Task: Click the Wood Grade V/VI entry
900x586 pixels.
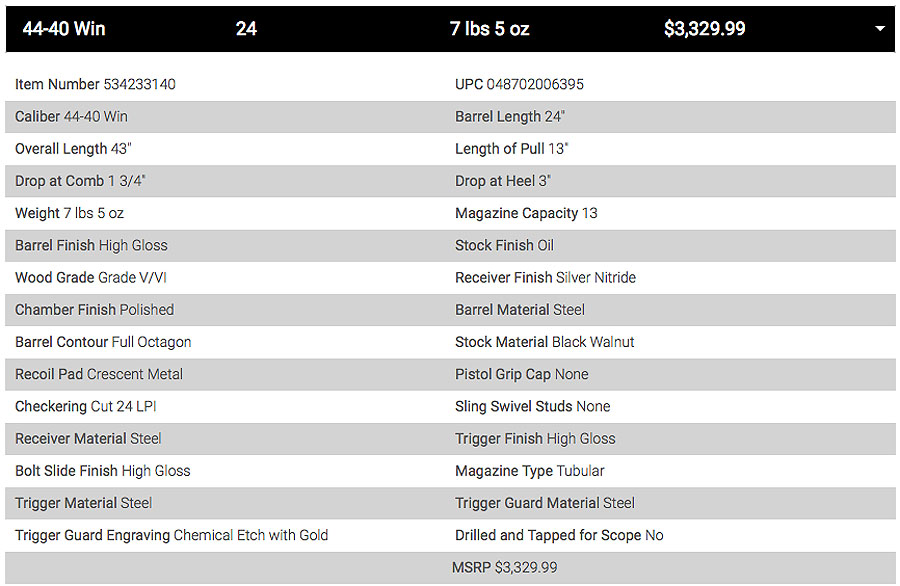Action: coord(91,278)
